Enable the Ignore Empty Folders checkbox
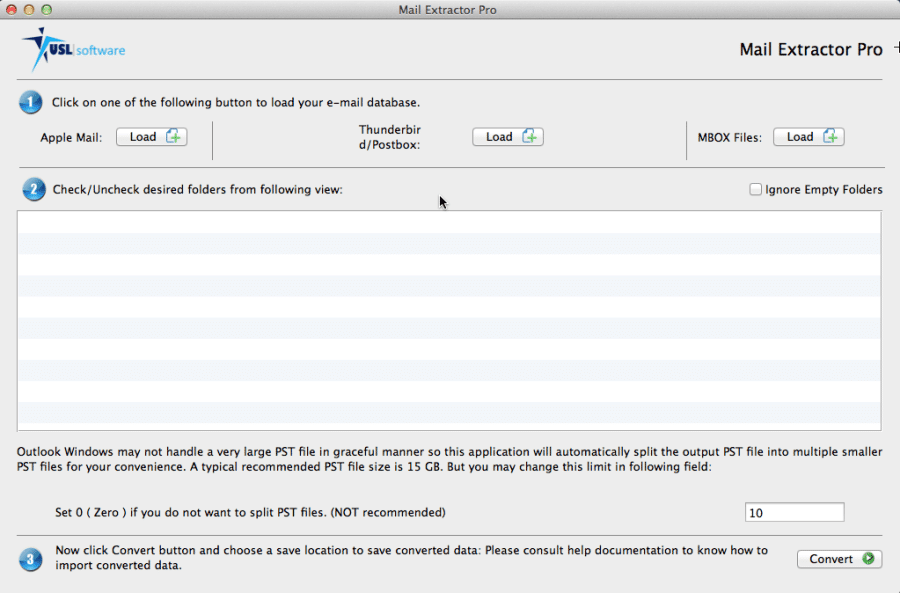The width and height of the screenshot is (900, 593). coord(756,188)
